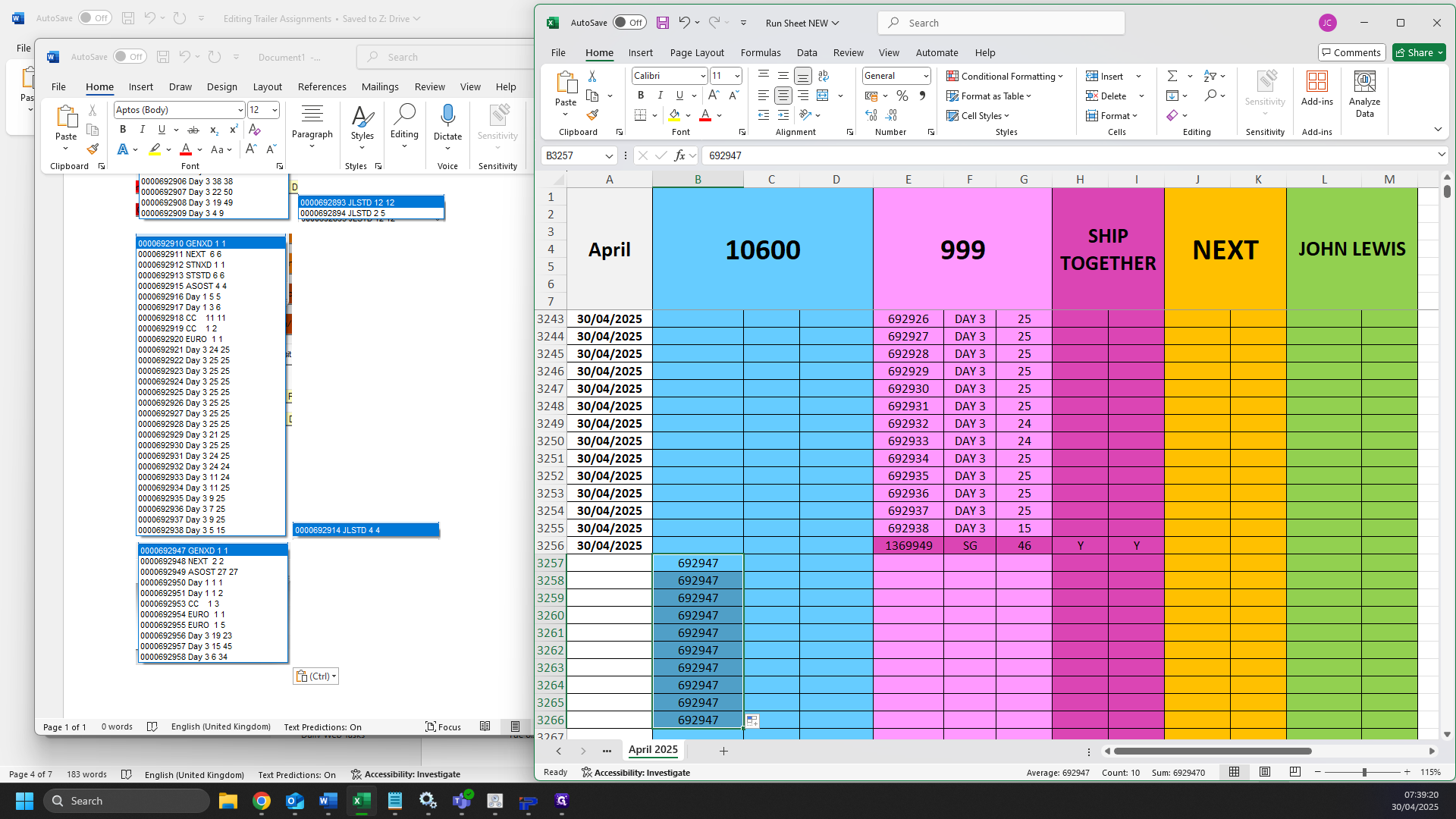
Task: Open Excel Add-ins button
Action: click(x=1317, y=89)
